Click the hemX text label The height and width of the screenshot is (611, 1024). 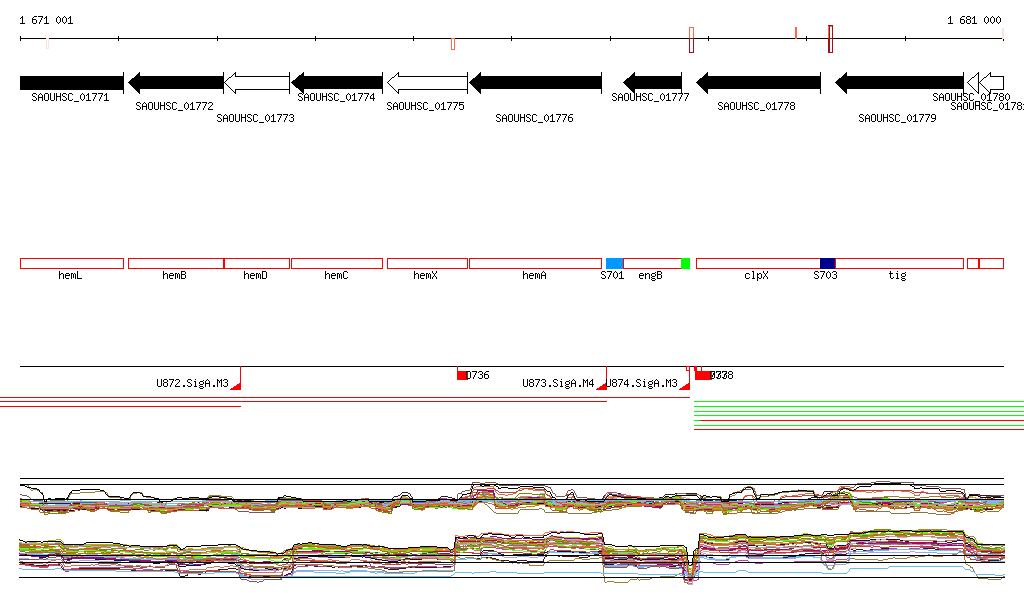[x=425, y=275]
